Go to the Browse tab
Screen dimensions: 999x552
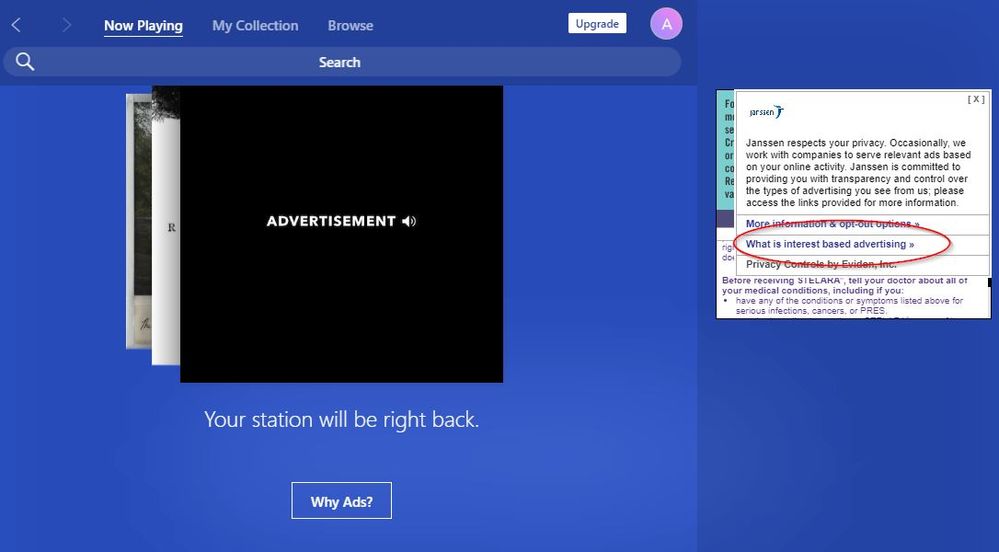pyautogui.click(x=350, y=26)
